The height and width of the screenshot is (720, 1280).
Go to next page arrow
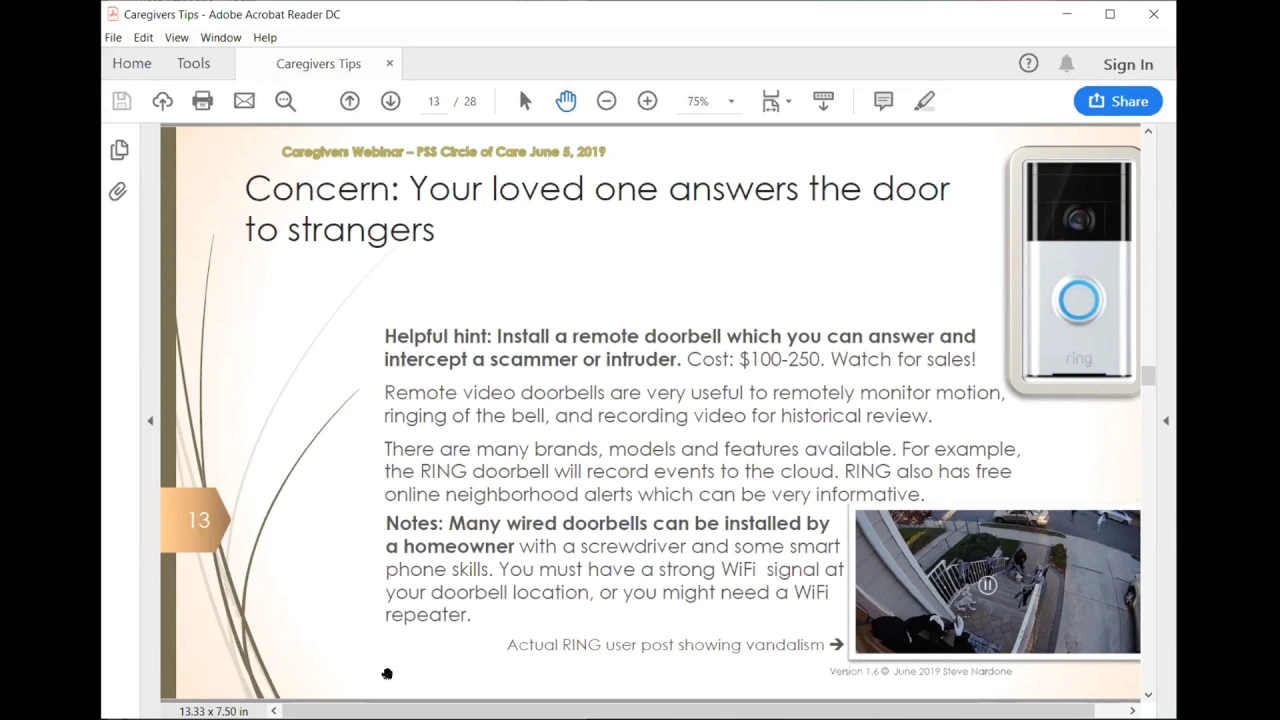[x=390, y=101]
